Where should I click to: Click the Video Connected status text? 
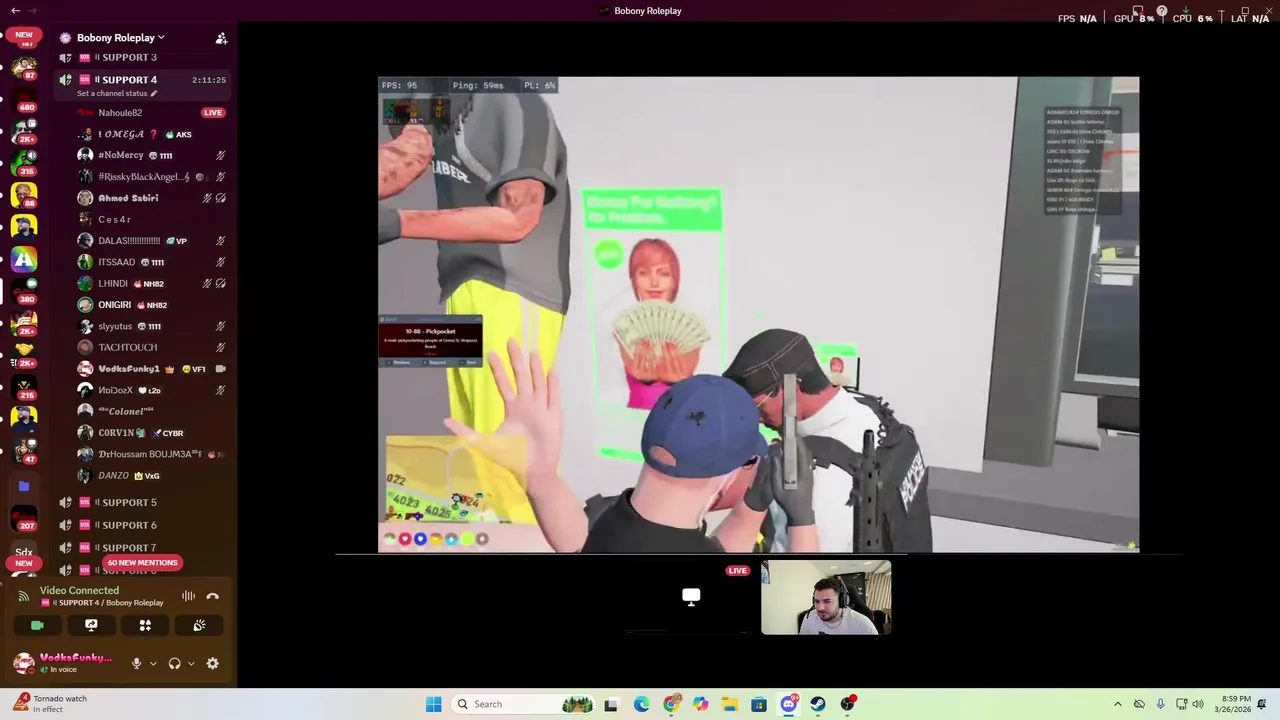79,590
